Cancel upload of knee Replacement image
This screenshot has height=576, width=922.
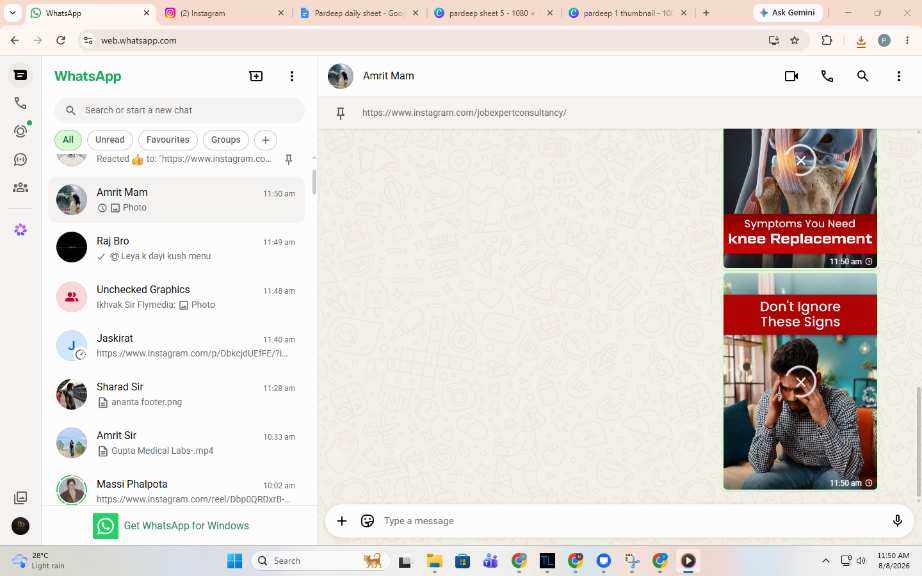(800, 160)
